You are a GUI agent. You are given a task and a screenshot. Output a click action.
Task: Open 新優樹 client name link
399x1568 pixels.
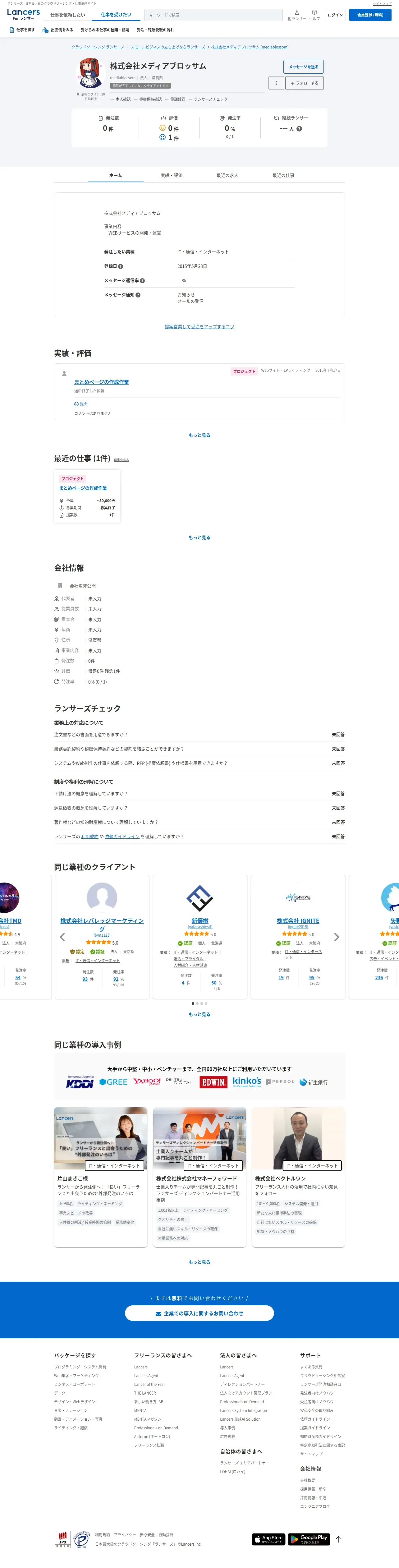pos(200,921)
